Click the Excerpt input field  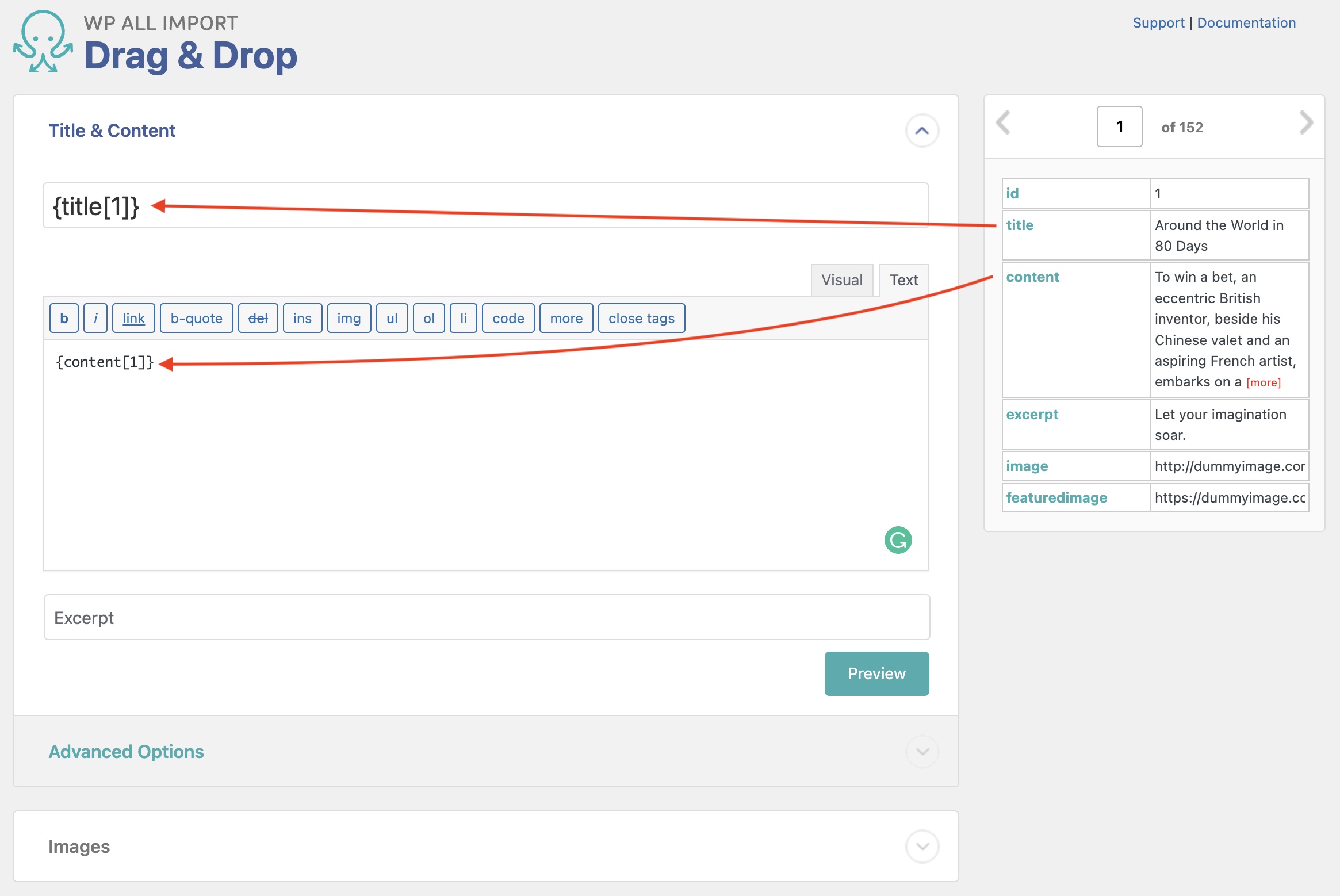[x=487, y=617]
